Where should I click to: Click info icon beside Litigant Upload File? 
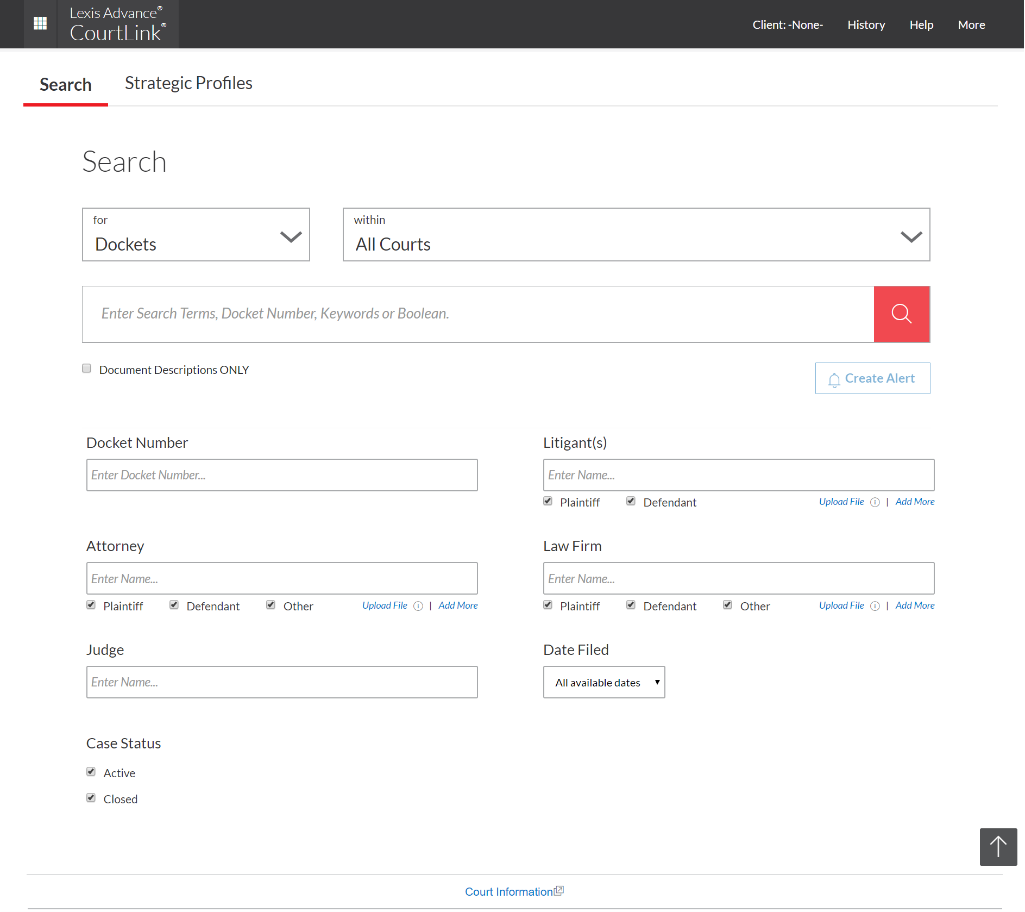tap(875, 502)
